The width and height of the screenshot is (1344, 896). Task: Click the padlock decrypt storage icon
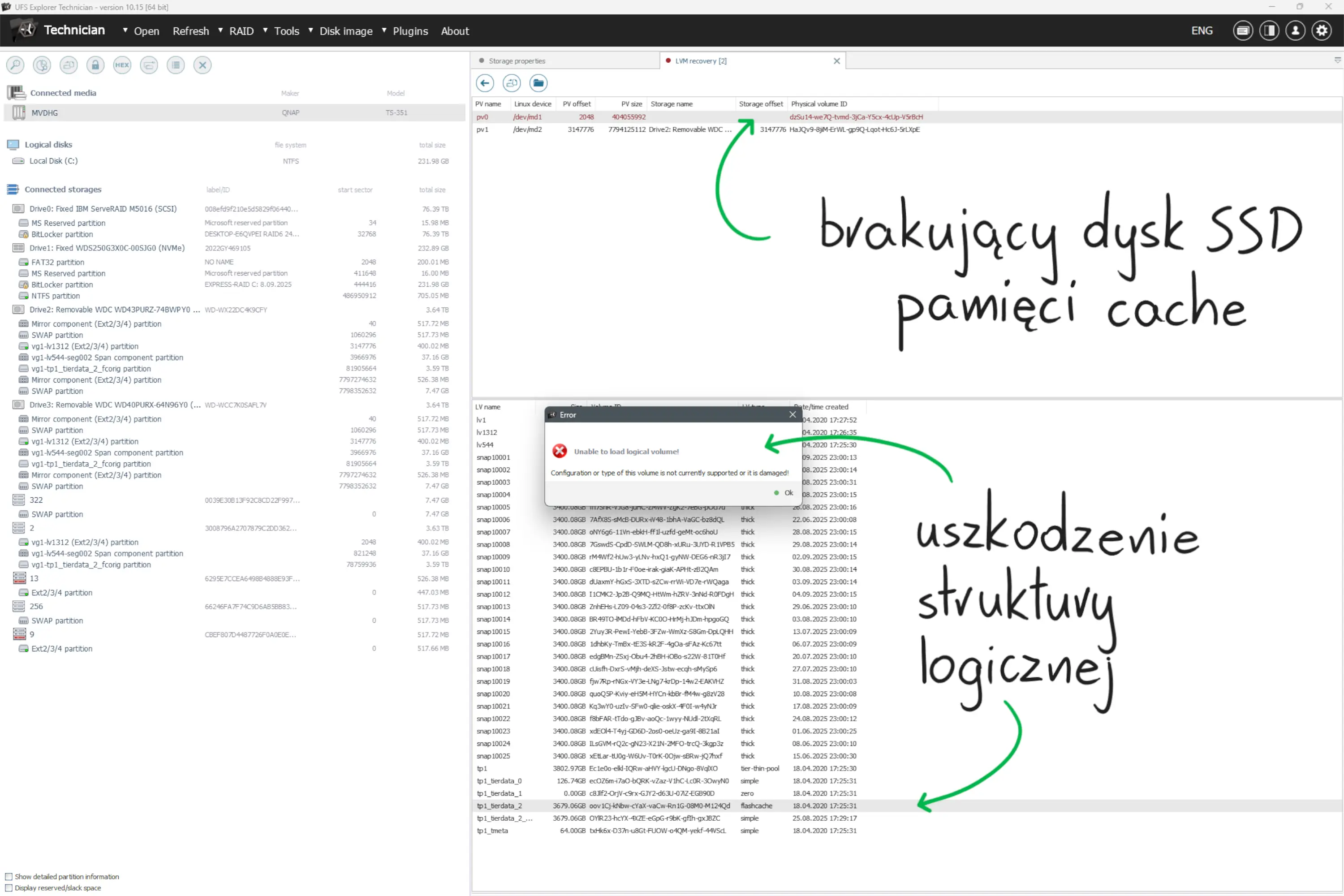tap(95, 65)
